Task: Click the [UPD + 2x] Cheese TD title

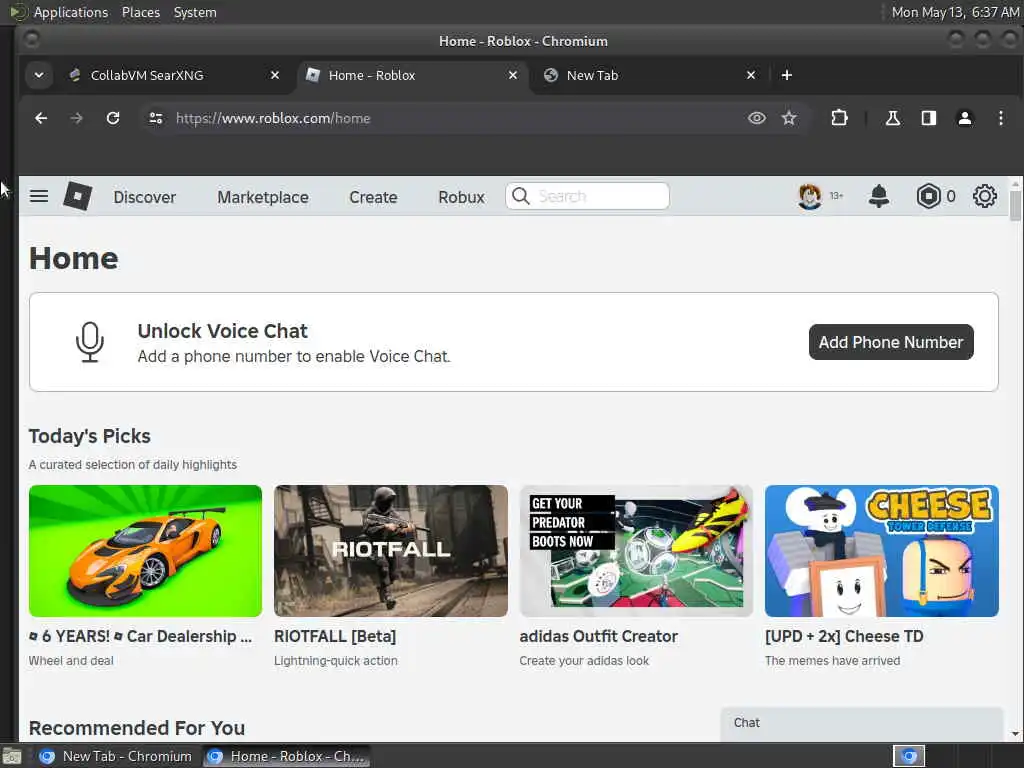Action: click(x=844, y=636)
